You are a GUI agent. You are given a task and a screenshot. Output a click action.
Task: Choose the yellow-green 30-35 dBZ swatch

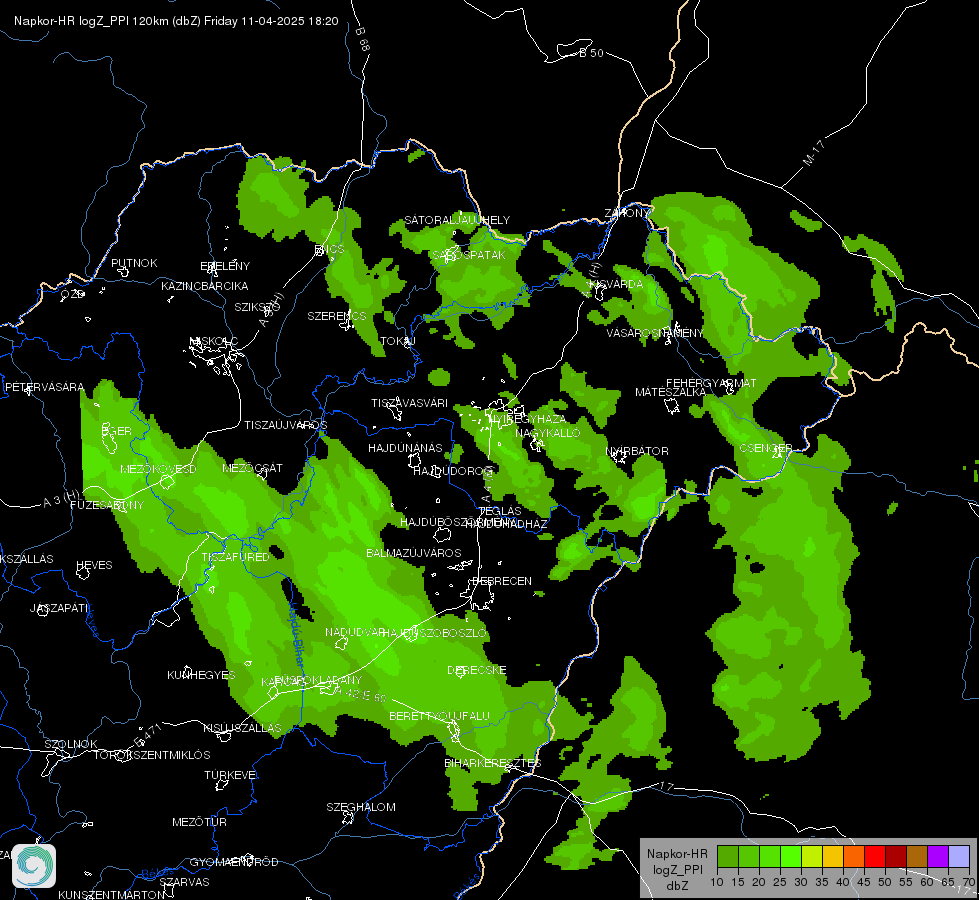812,856
